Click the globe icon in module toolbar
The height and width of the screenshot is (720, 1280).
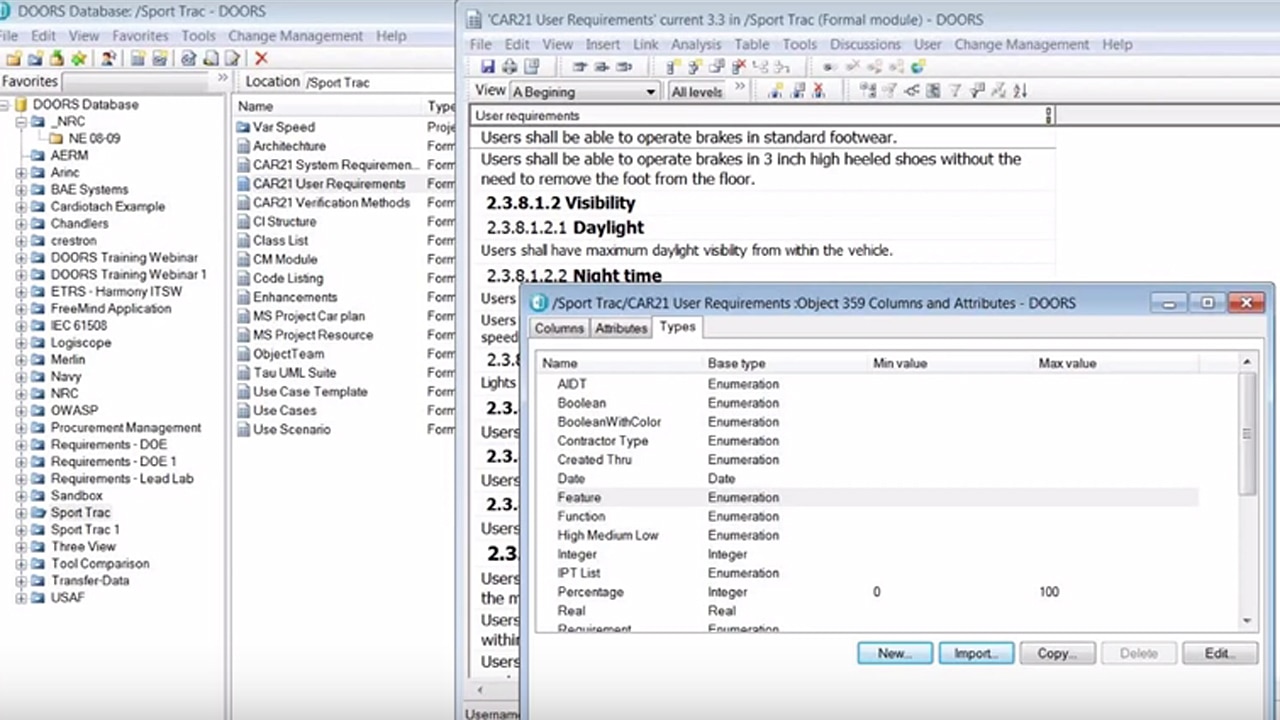[918, 67]
